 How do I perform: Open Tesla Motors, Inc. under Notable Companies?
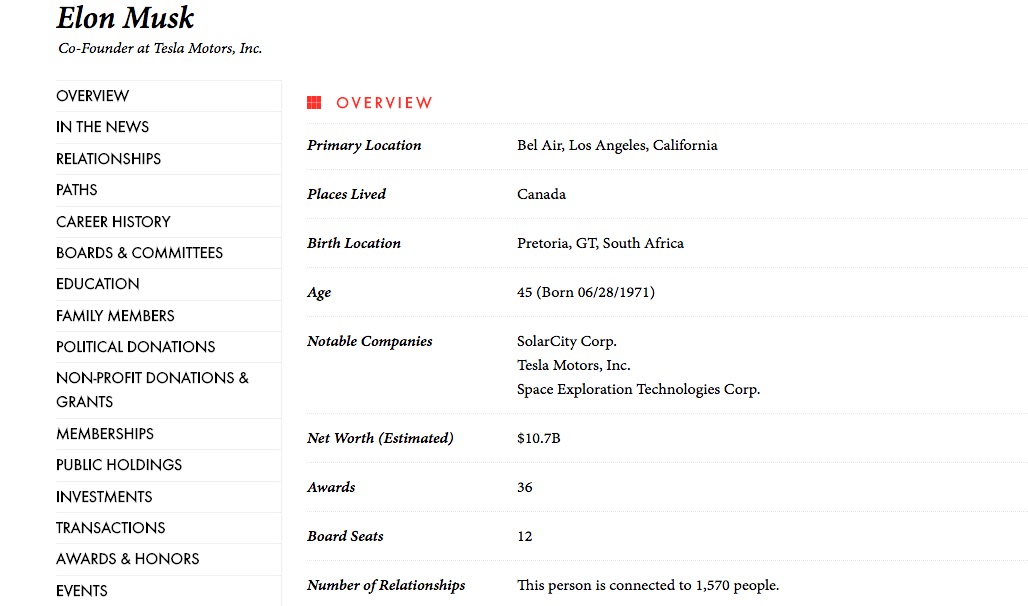pyautogui.click(x=574, y=365)
